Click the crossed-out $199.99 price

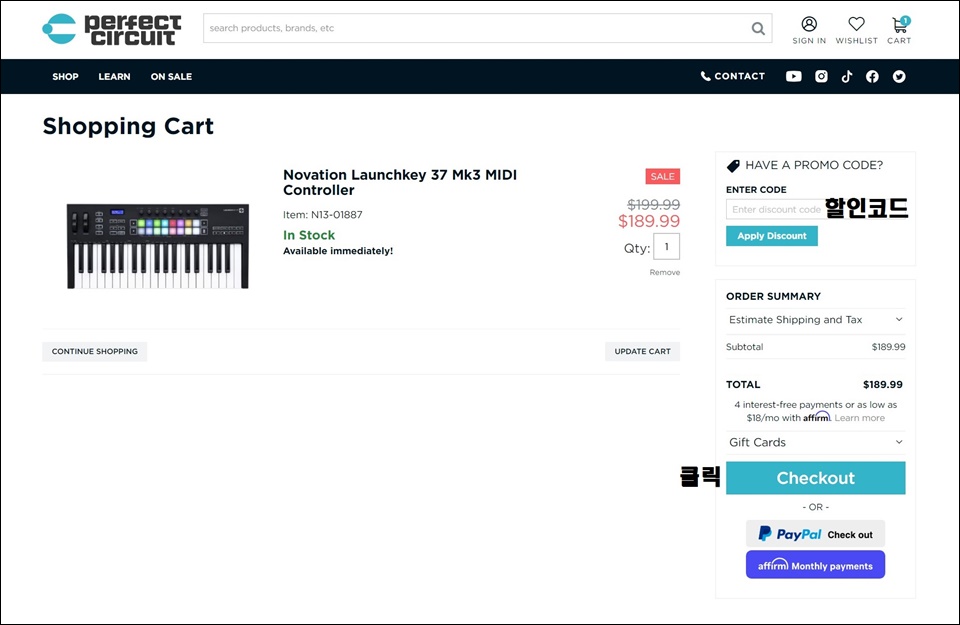click(x=653, y=204)
